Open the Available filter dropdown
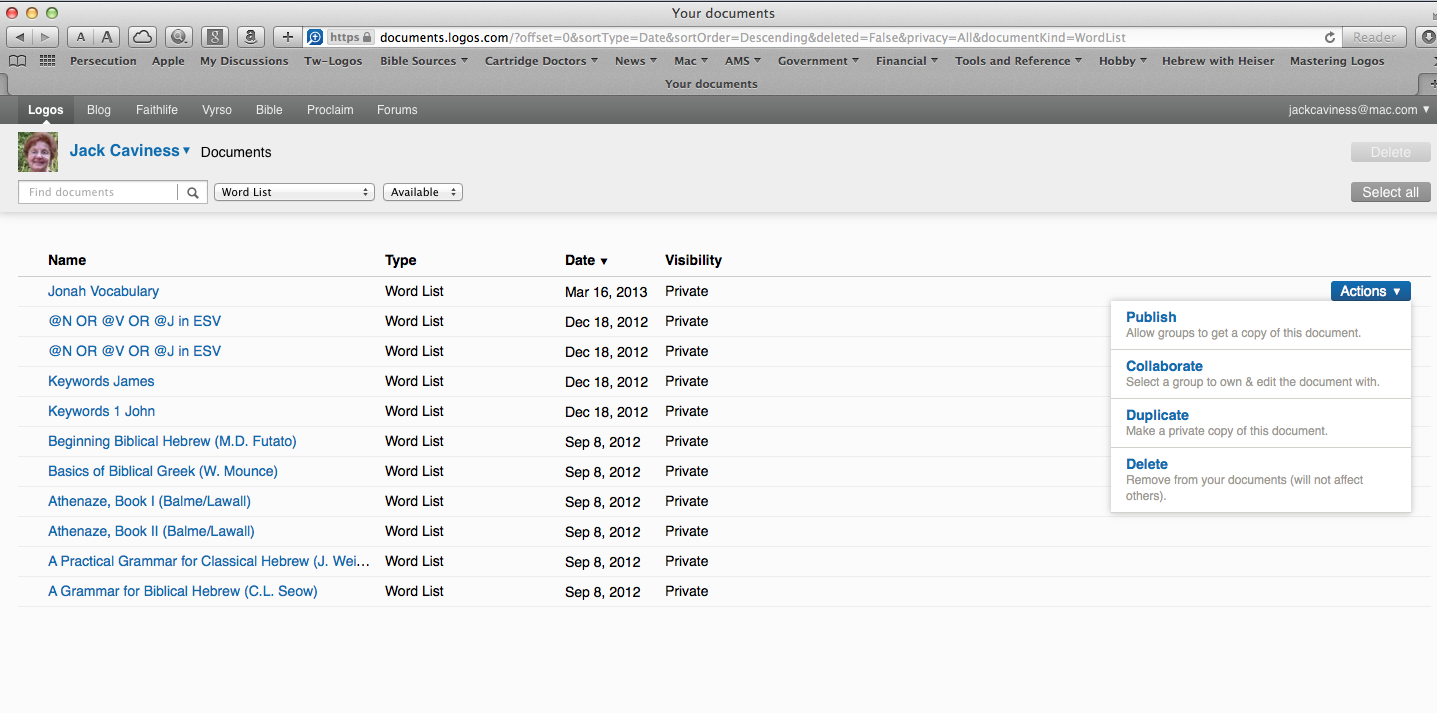Viewport: 1437px width, 713px height. [x=423, y=192]
